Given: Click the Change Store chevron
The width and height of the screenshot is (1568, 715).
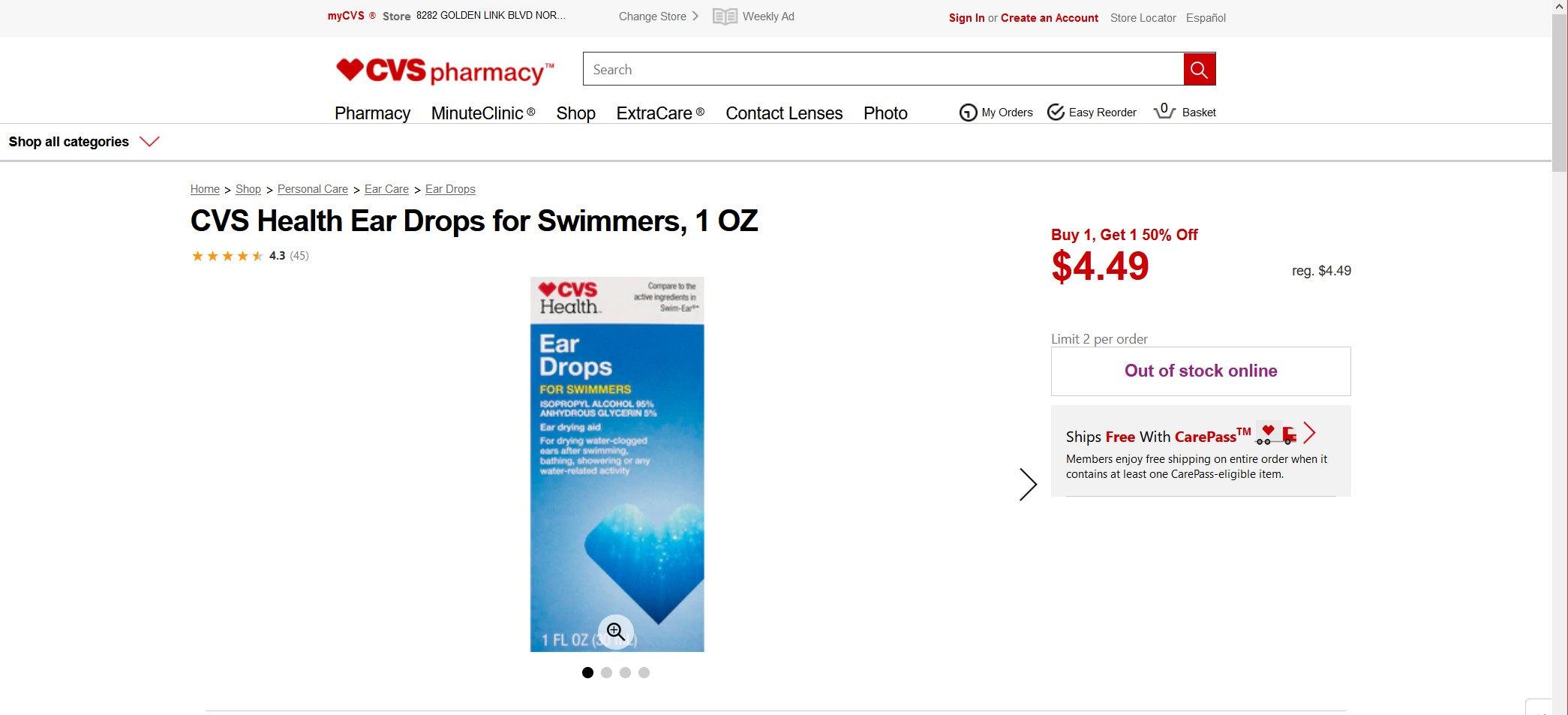Looking at the screenshot, I should tap(695, 16).
